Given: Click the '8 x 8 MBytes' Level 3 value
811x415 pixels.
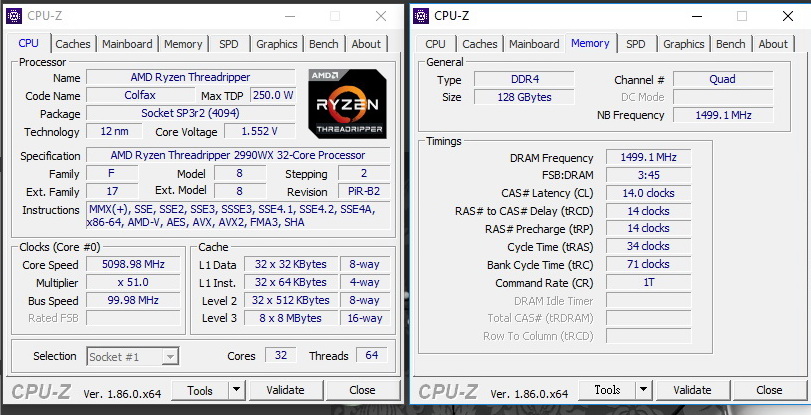Looking at the screenshot, I should pyautogui.click(x=291, y=318).
